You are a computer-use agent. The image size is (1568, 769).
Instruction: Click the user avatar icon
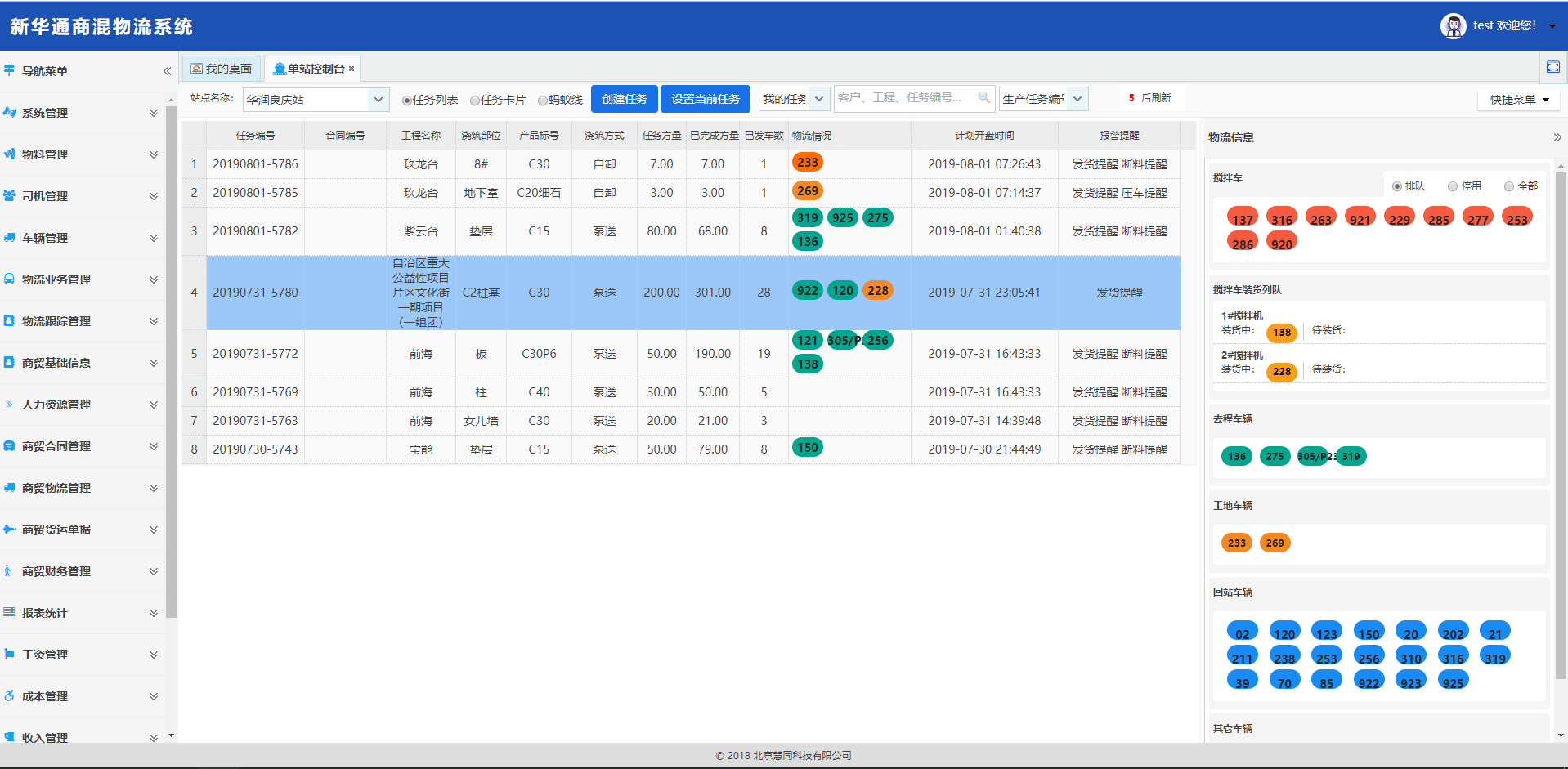[x=1453, y=26]
